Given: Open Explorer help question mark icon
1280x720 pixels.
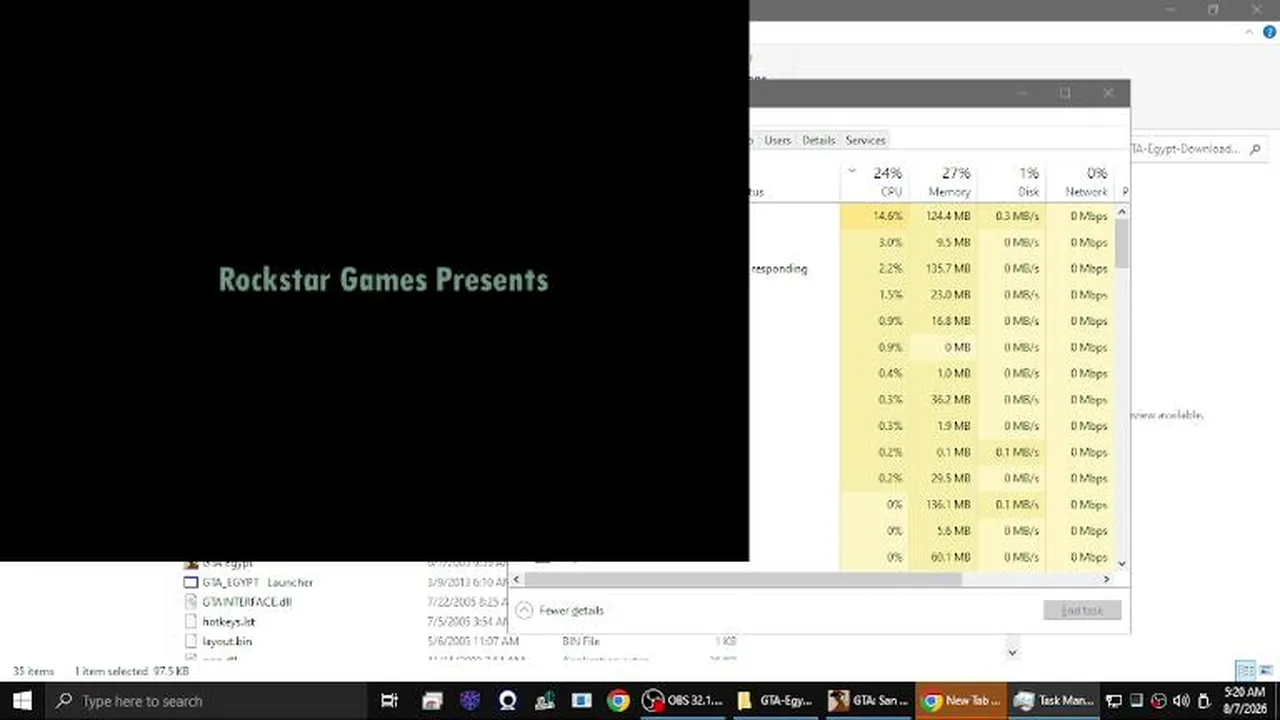Looking at the screenshot, I should [x=1269, y=32].
